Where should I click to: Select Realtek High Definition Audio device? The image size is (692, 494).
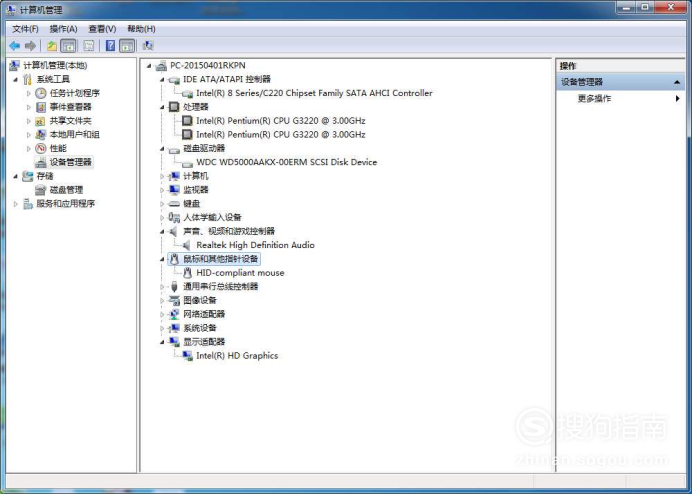coord(255,245)
